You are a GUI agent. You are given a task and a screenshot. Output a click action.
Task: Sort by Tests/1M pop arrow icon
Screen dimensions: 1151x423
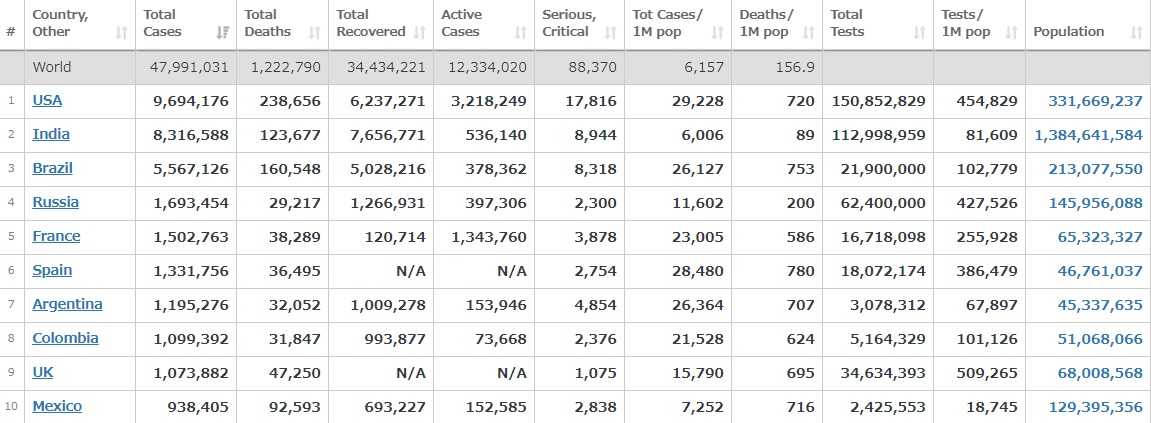coord(1011,33)
